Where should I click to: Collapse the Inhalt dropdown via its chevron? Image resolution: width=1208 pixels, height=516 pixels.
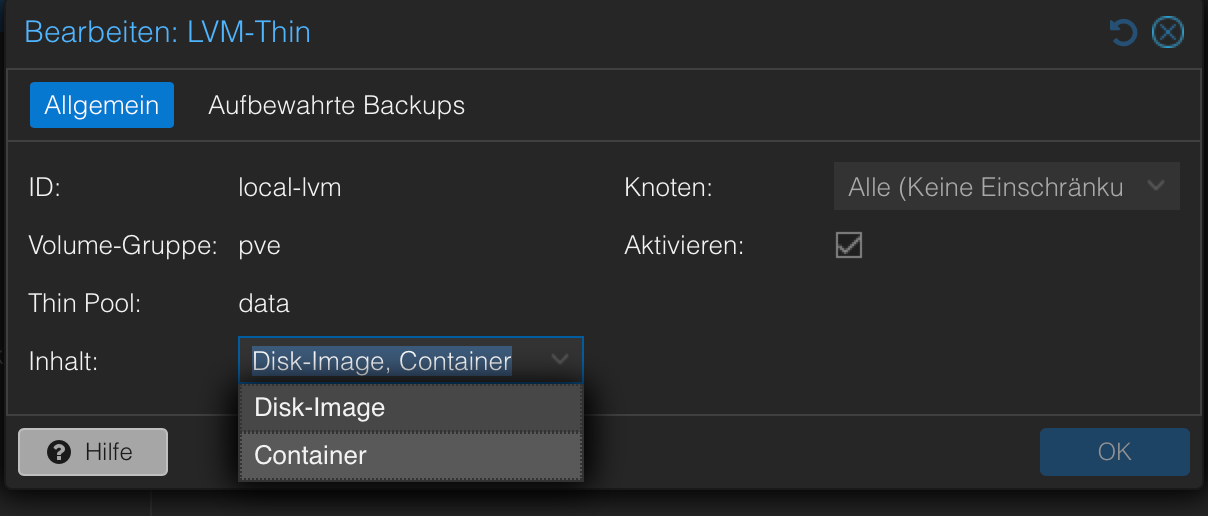(x=560, y=360)
